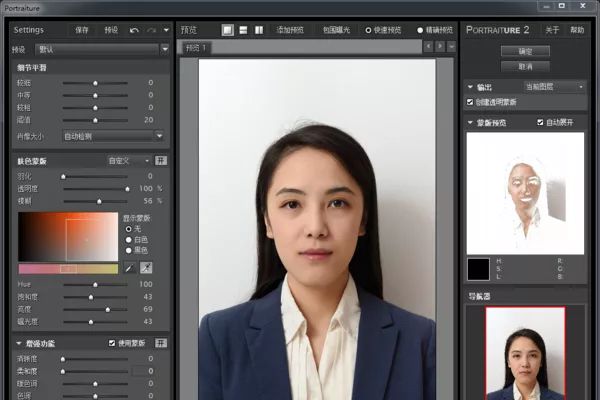The height and width of the screenshot is (400, 600).
Task: Select 无 show-mask radio option
Action: pos(129,229)
